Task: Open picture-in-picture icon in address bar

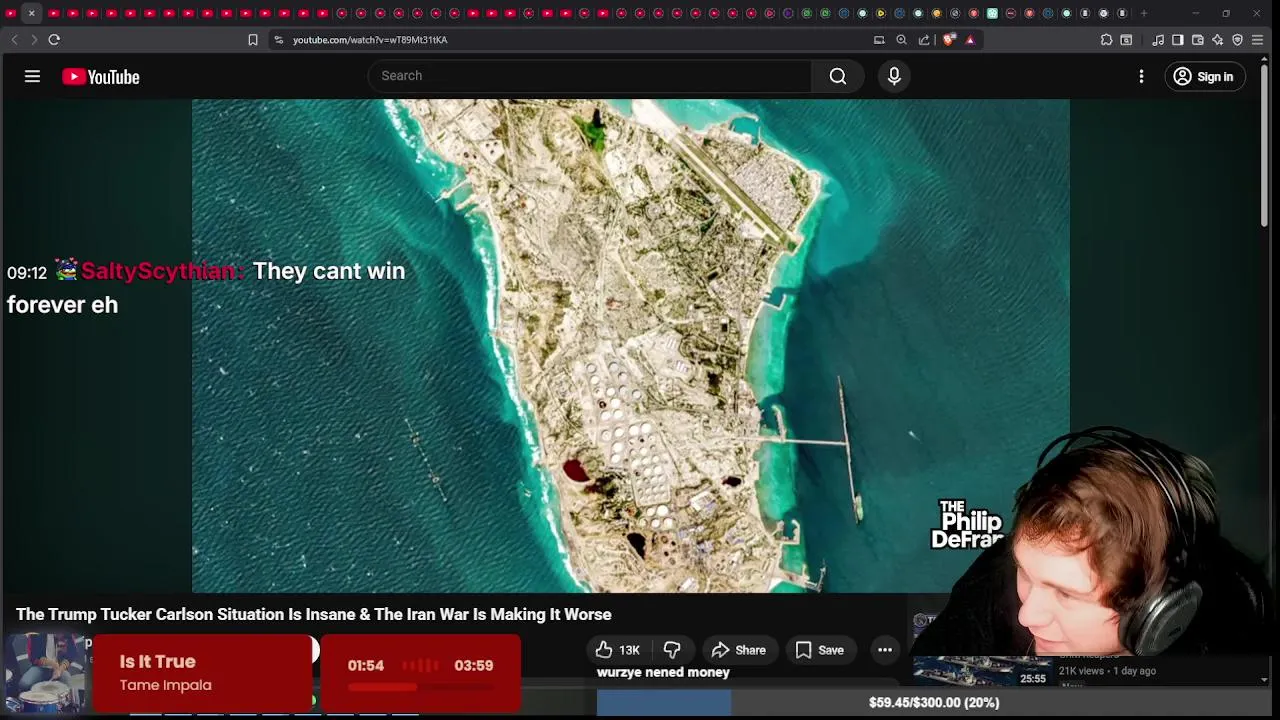Action: point(879,40)
